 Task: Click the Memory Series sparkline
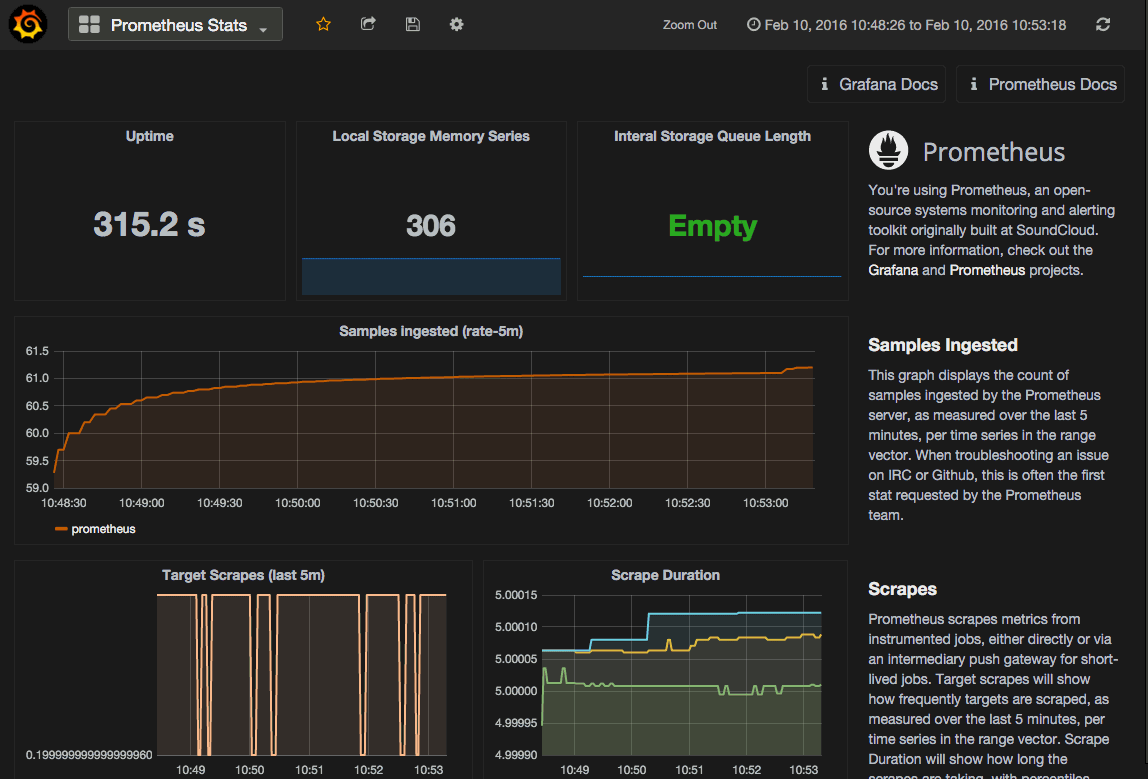[431, 276]
